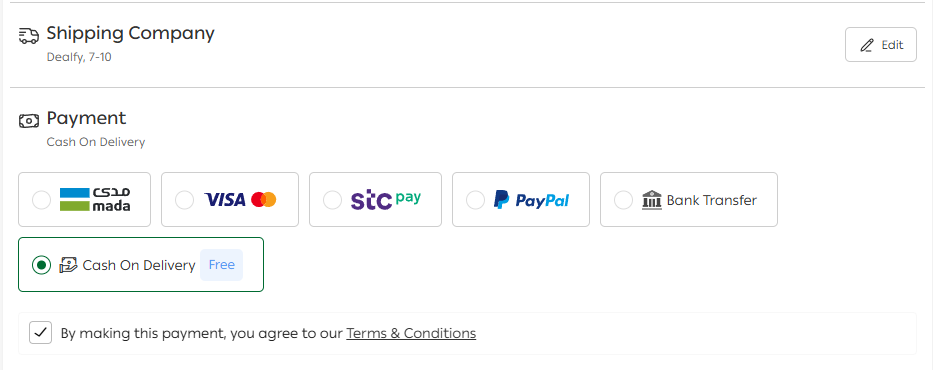The image size is (933, 370).
Task: Click the VISA Mastercard logo
Action: pyautogui.click(x=240, y=200)
